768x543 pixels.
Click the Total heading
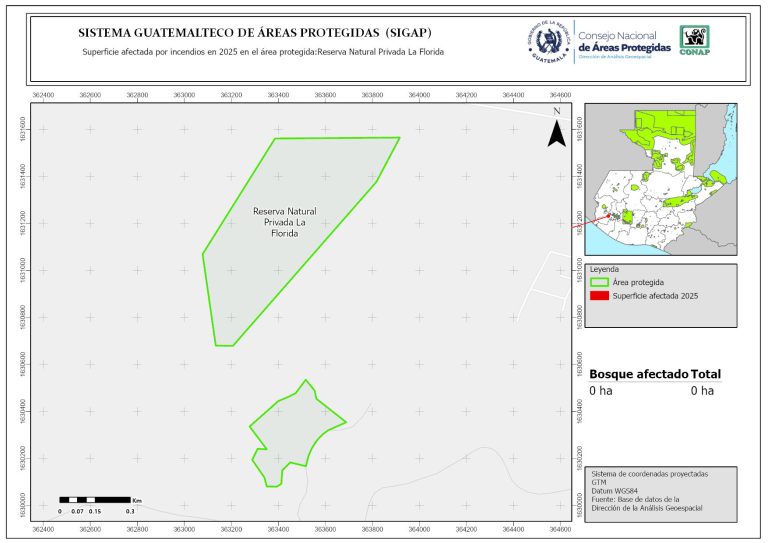[x=706, y=374]
